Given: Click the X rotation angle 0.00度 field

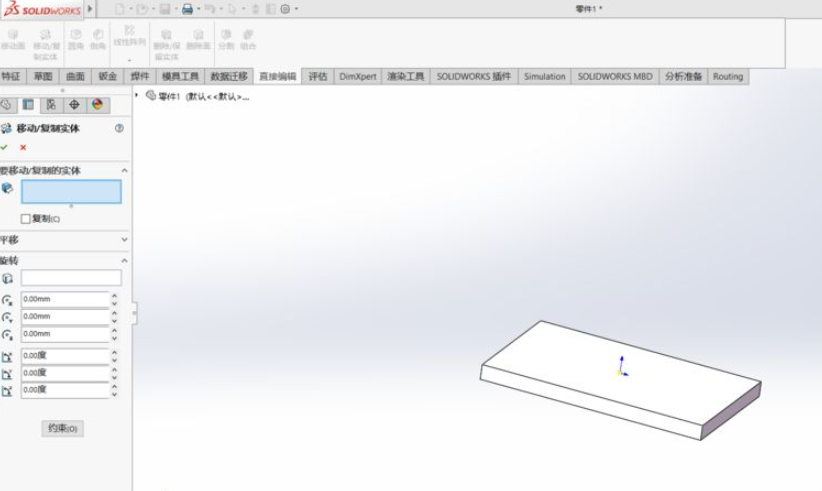Looking at the screenshot, I should (x=65, y=356).
